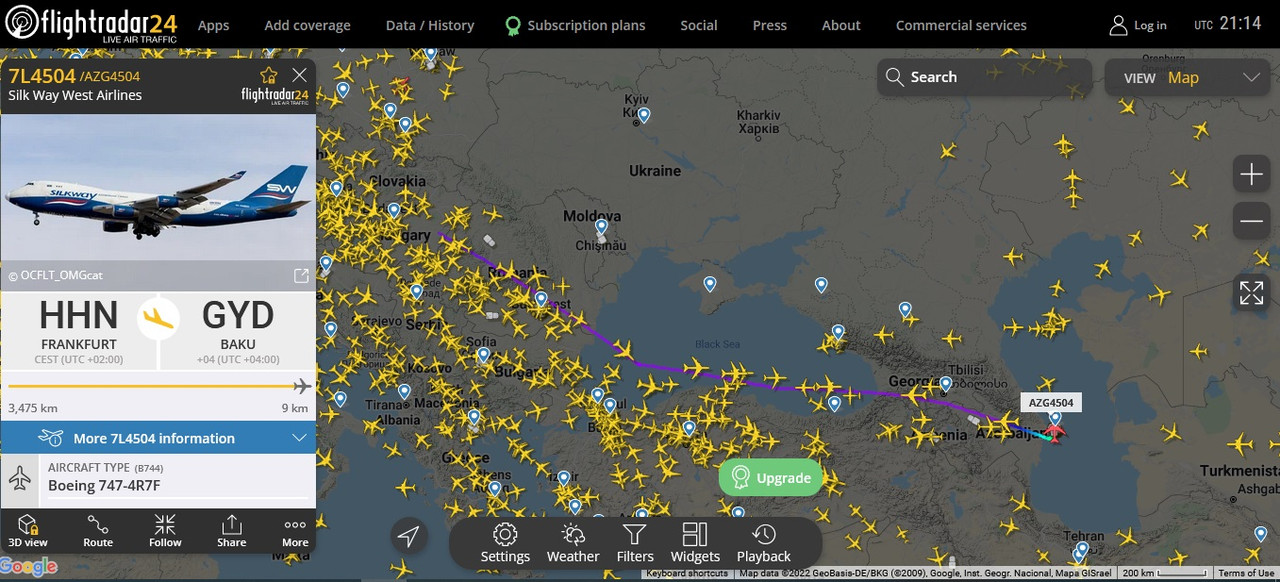1280x582 pixels.
Task: Click the green Upgrade button
Action: click(771, 478)
